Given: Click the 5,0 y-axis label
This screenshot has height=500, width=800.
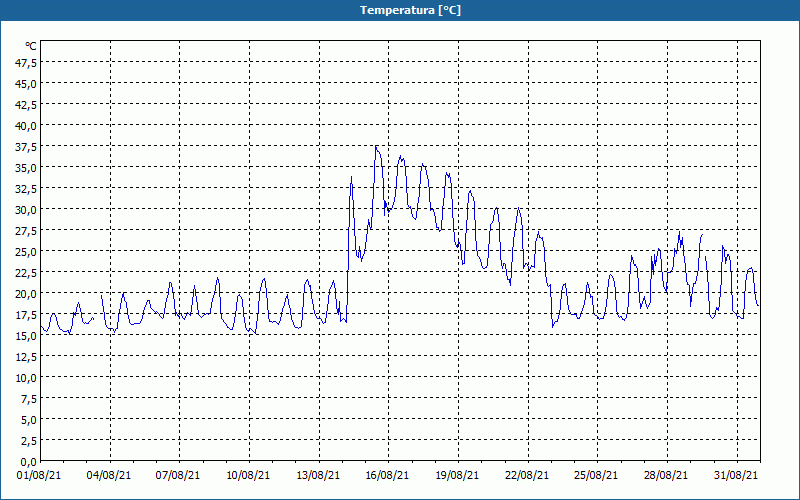Looking at the screenshot, I should click(x=29, y=420).
